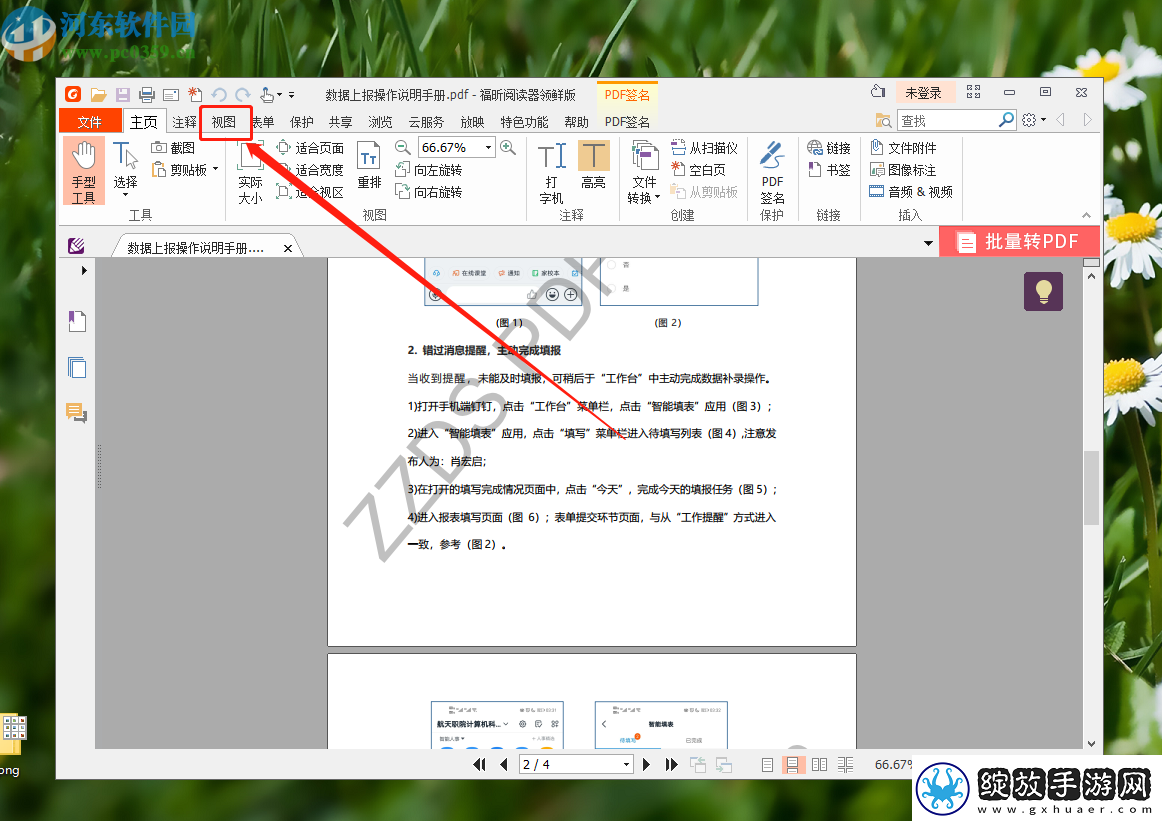Switch to the 共享 ribbon tab
This screenshot has width=1162, height=821.
click(340, 122)
